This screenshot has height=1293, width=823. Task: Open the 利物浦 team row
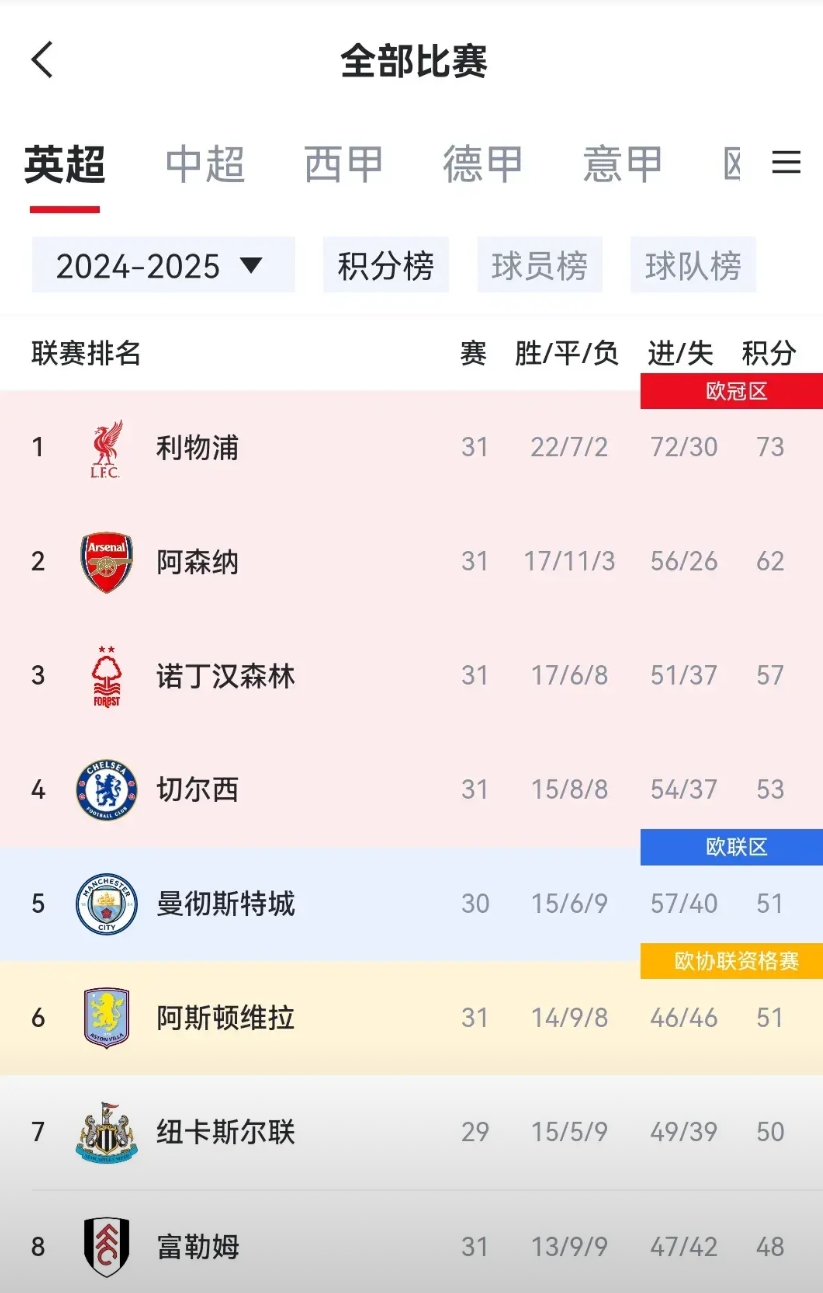tap(411, 448)
